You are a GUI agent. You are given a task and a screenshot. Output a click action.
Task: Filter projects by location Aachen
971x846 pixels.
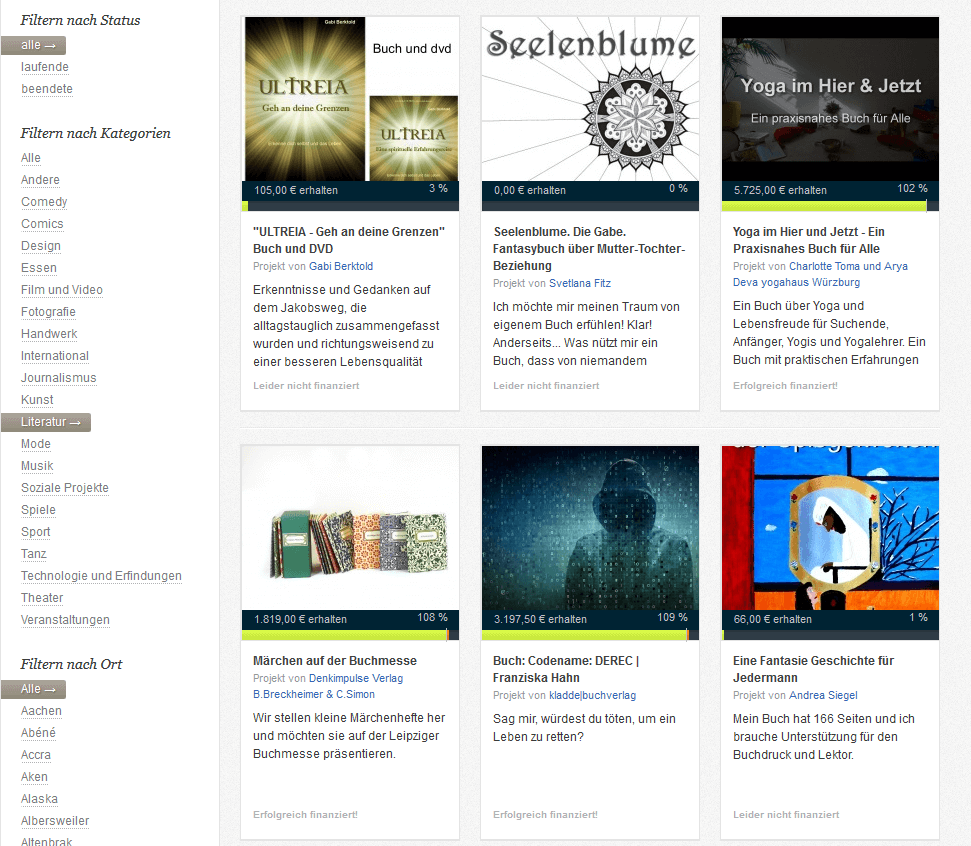[41, 711]
